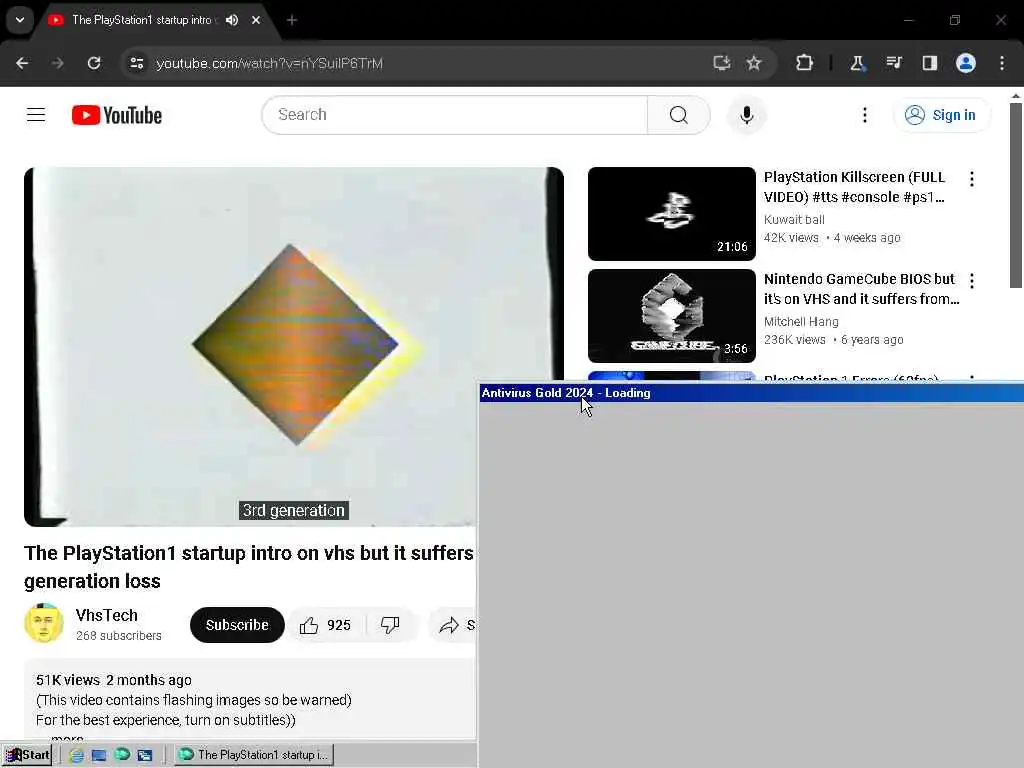Screen dimensions: 1024x768
Task: Open the media controls icon in Chrome toolbar
Action: tap(893, 63)
